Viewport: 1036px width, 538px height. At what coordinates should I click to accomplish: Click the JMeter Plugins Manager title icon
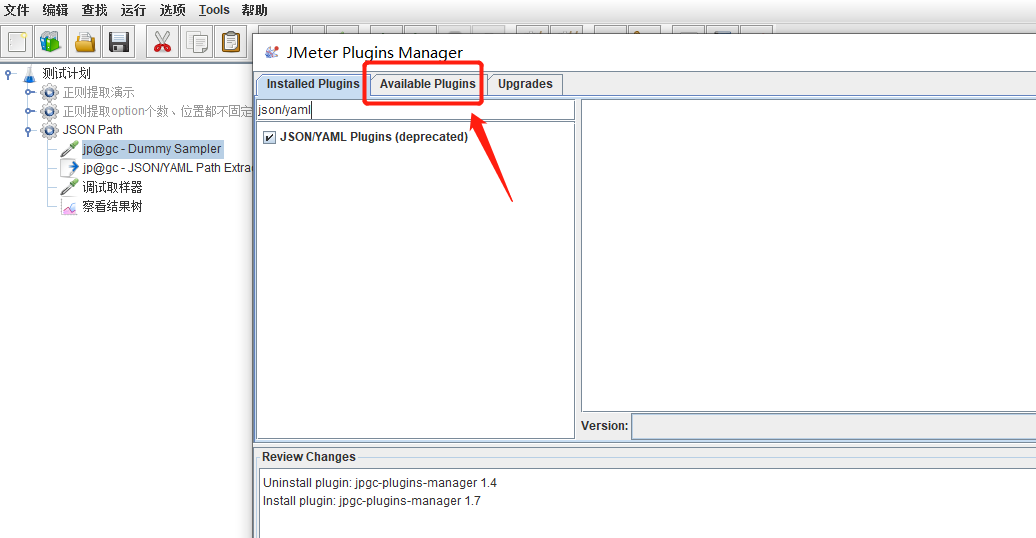coord(272,53)
